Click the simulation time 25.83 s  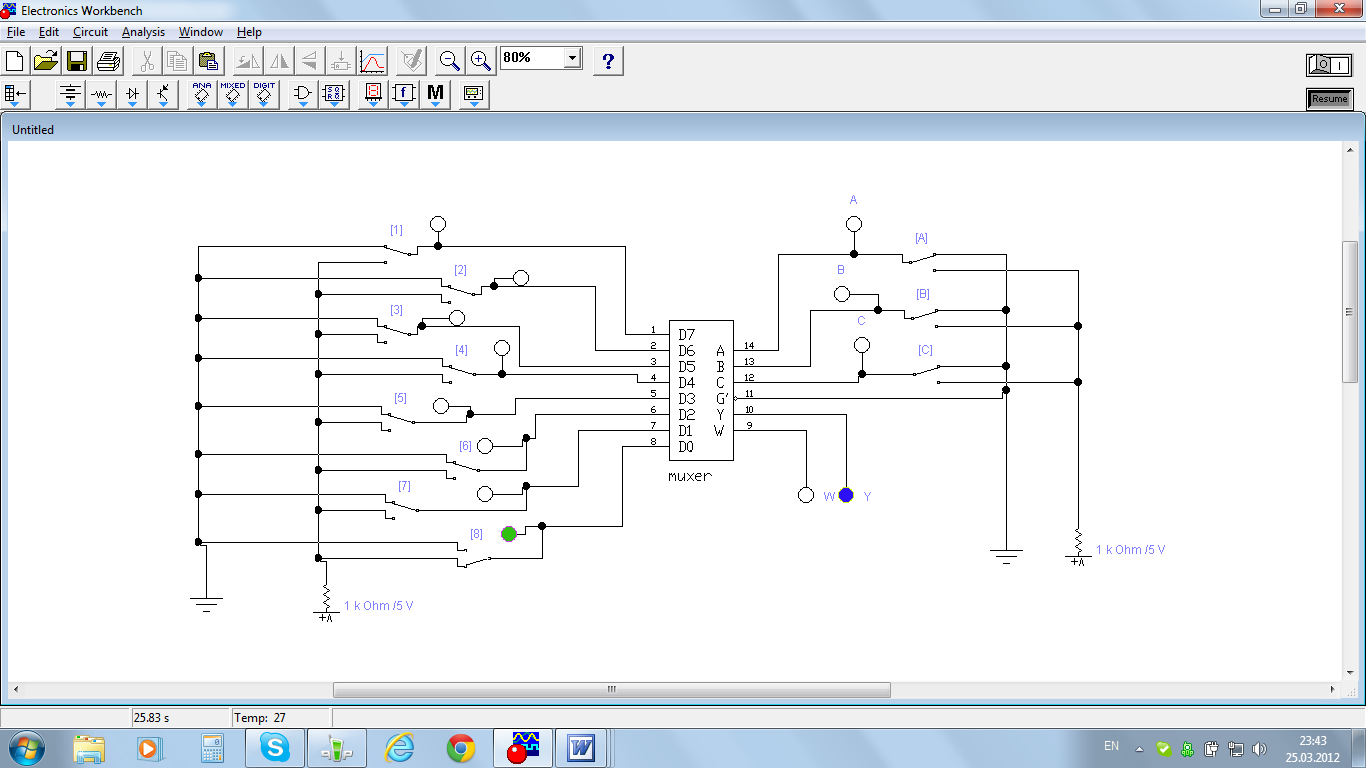pos(151,718)
